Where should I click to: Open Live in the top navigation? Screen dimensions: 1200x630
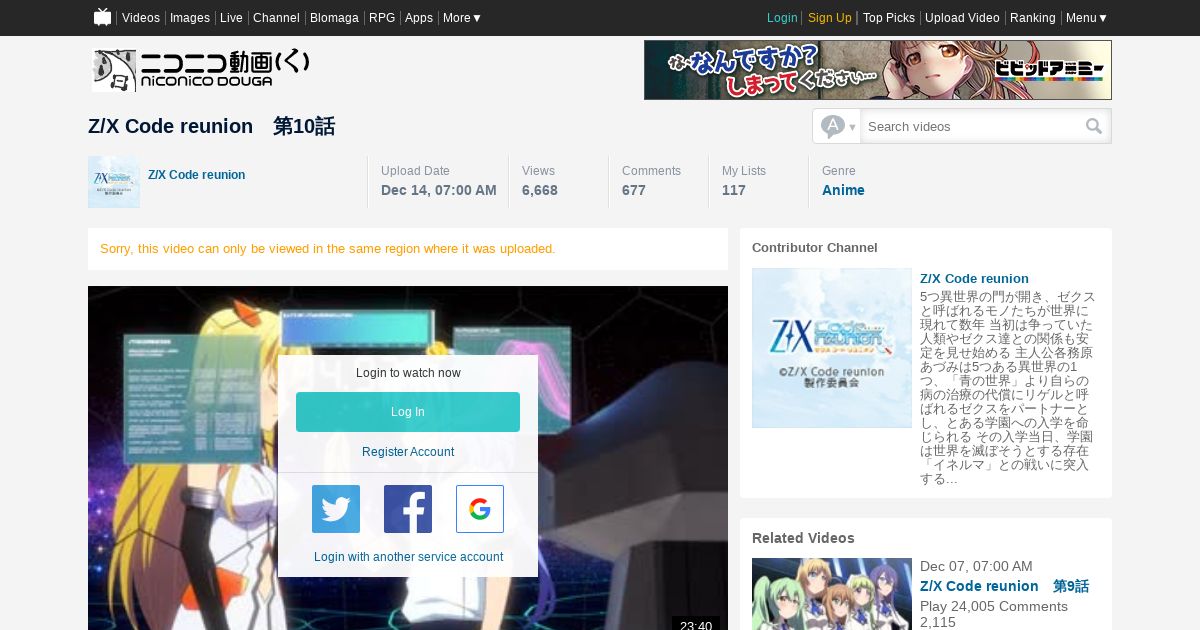(231, 18)
